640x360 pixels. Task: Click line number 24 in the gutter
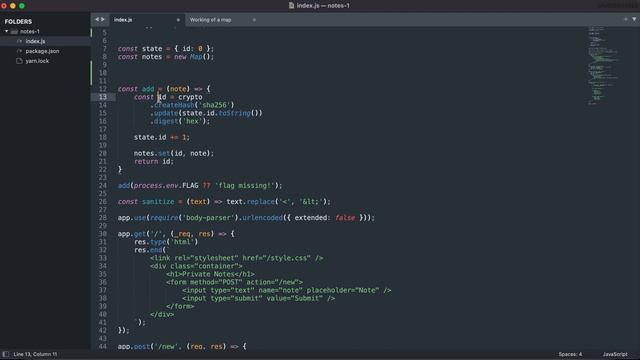pyautogui.click(x=102, y=186)
